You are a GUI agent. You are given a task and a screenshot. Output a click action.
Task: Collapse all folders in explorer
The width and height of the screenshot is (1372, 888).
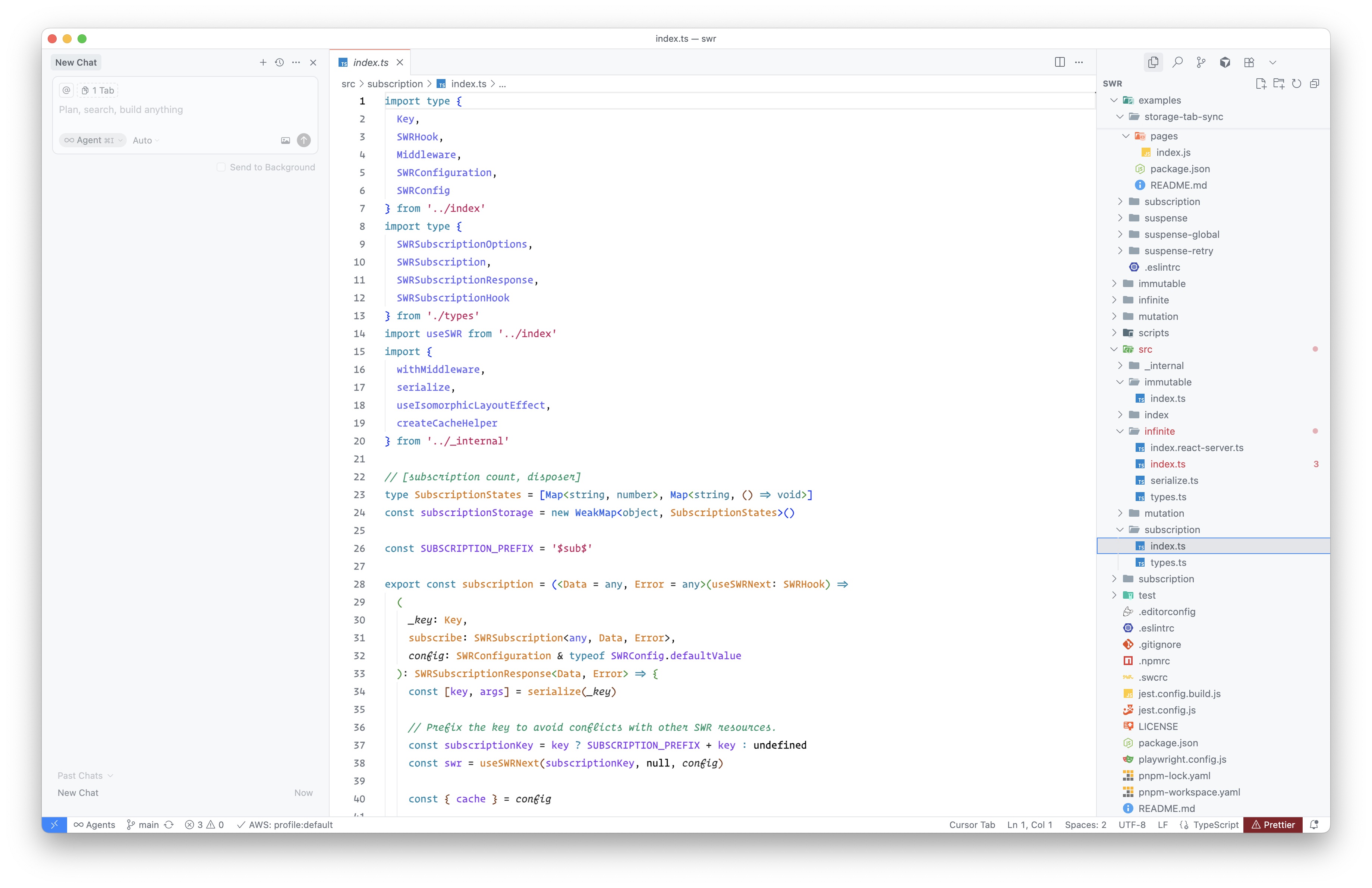click(x=1314, y=84)
